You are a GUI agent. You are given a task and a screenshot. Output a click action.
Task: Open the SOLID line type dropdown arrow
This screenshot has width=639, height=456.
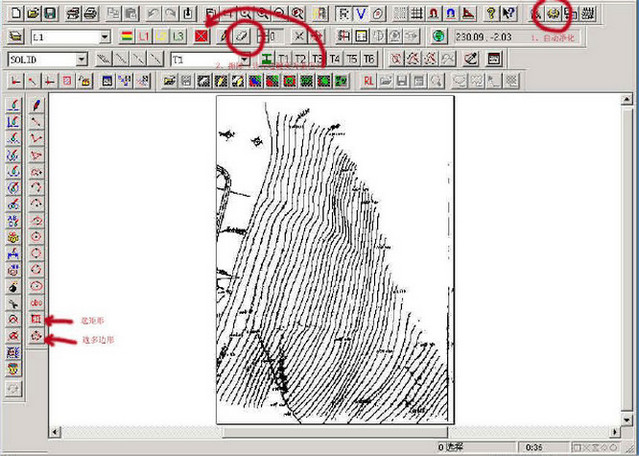(82, 59)
